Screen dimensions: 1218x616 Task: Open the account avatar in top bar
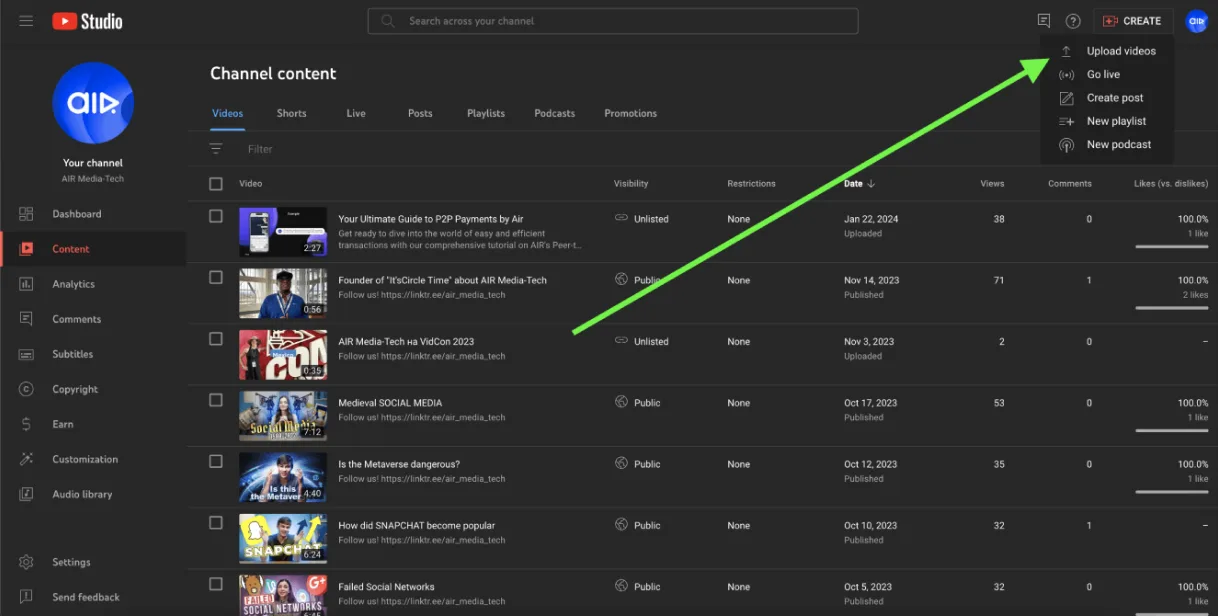(x=1197, y=21)
